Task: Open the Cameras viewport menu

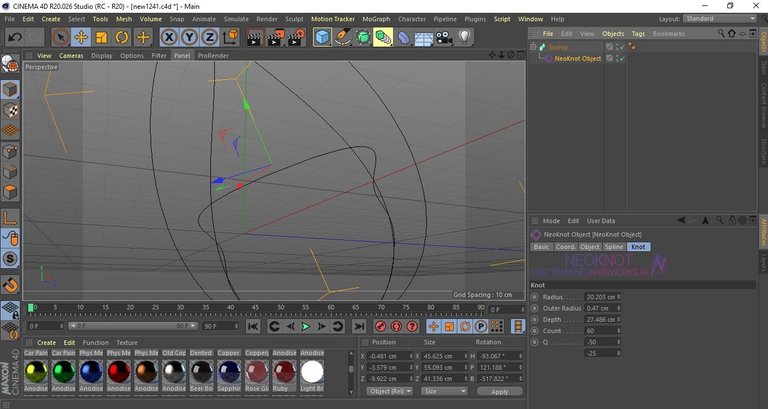Action: click(72, 56)
